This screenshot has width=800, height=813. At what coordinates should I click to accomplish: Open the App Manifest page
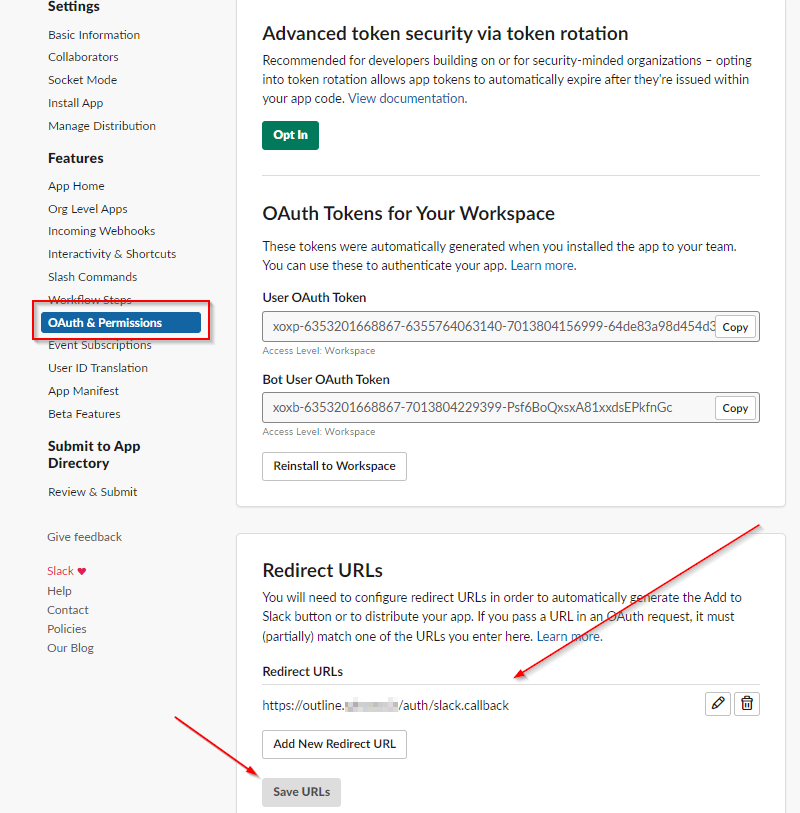pyautogui.click(x=83, y=391)
